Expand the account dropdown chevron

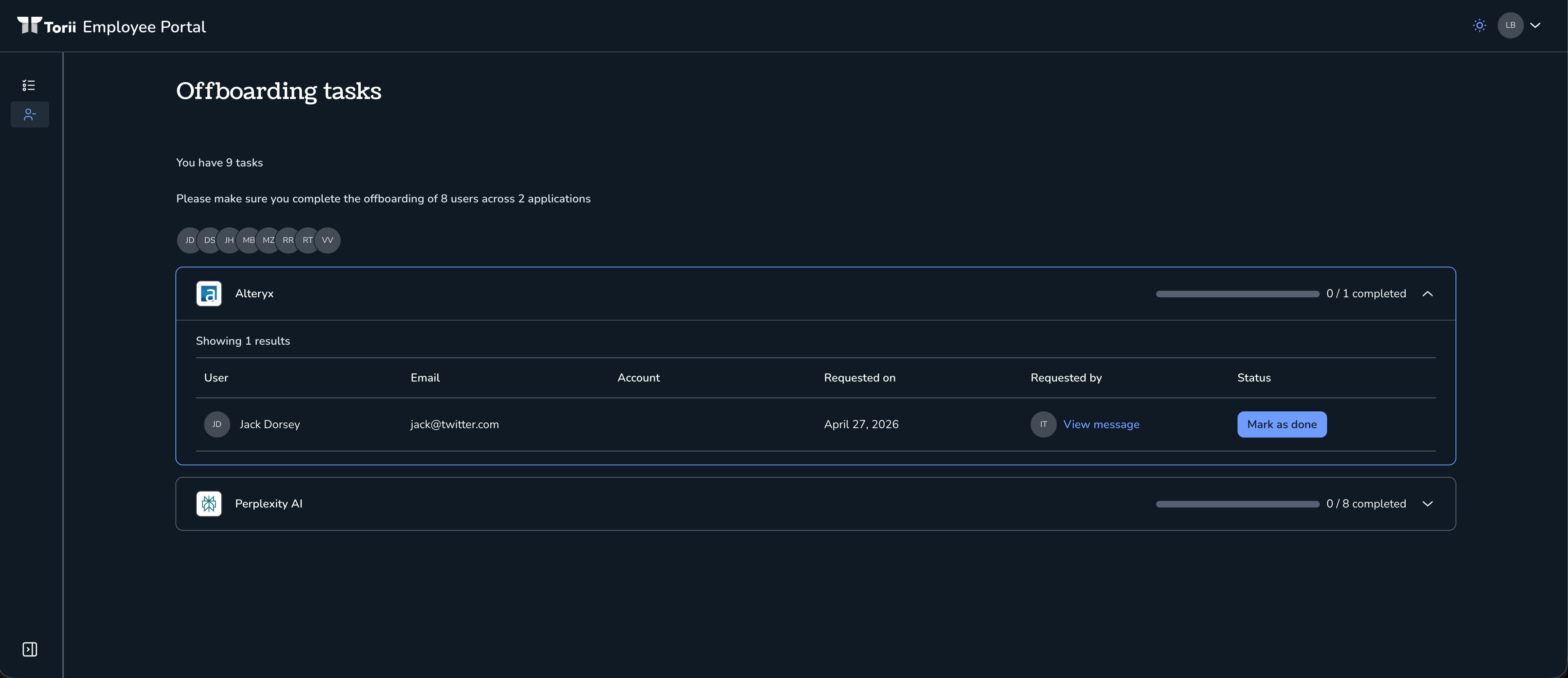pyautogui.click(x=1535, y=26)
